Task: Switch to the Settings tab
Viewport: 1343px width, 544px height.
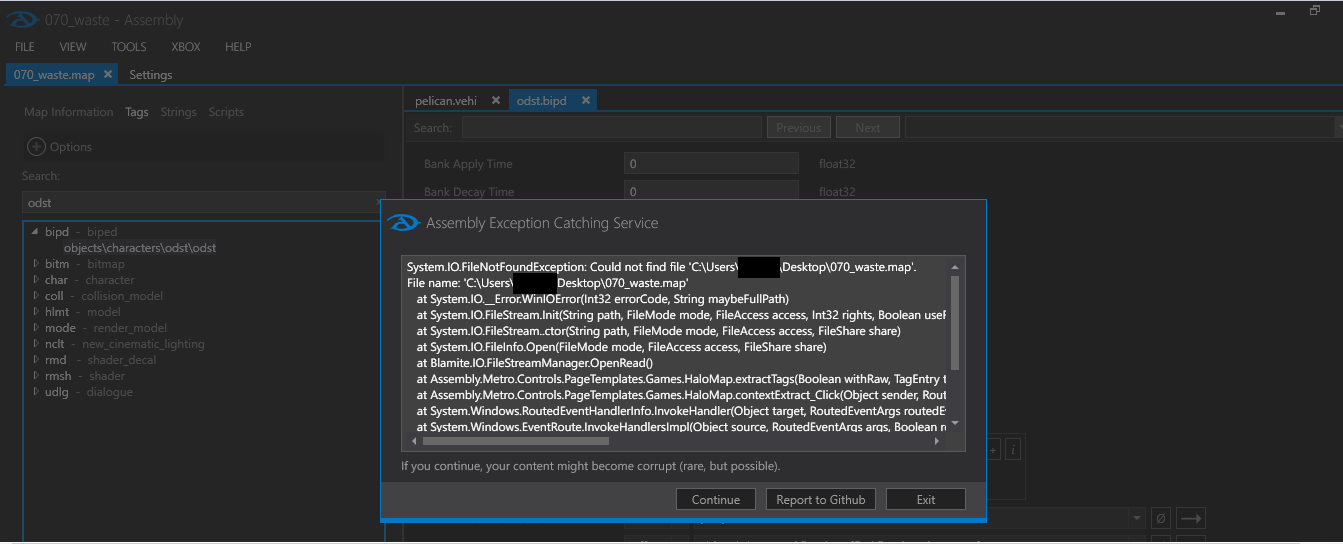Action: 151,75
